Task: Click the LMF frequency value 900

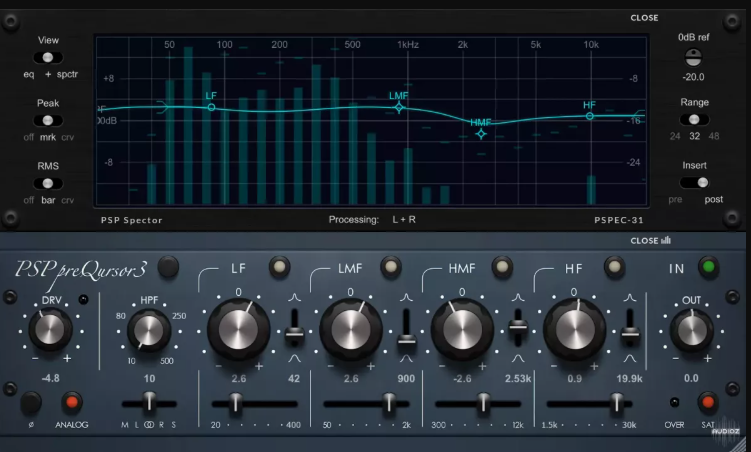Action: pos(406,379)
